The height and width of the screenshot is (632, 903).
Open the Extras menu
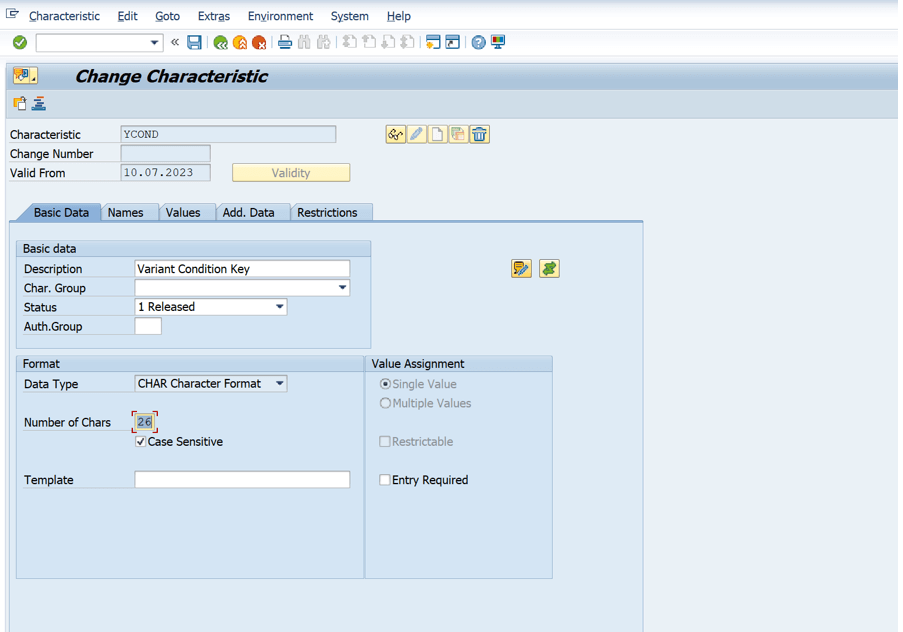tap(214, 16)
